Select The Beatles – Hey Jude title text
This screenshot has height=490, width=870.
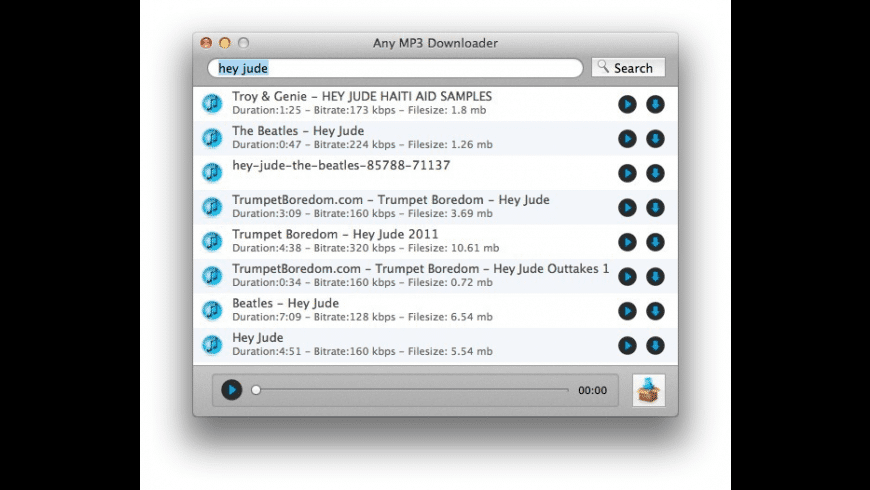tap(298, 130)
